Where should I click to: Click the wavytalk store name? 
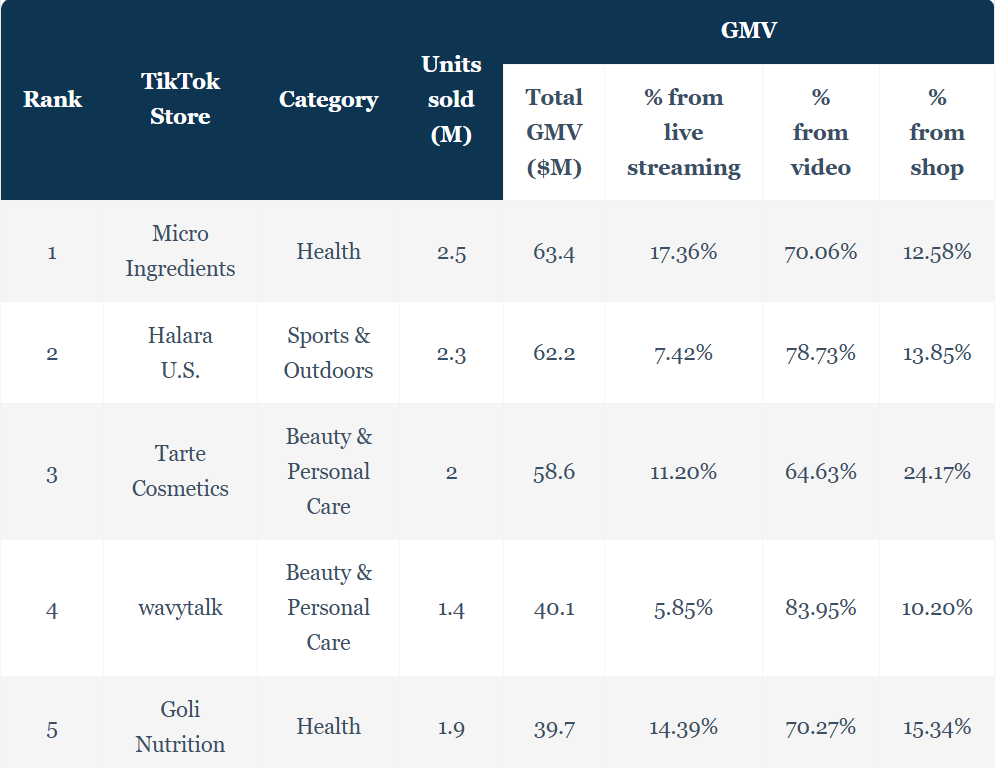(180, 607)
